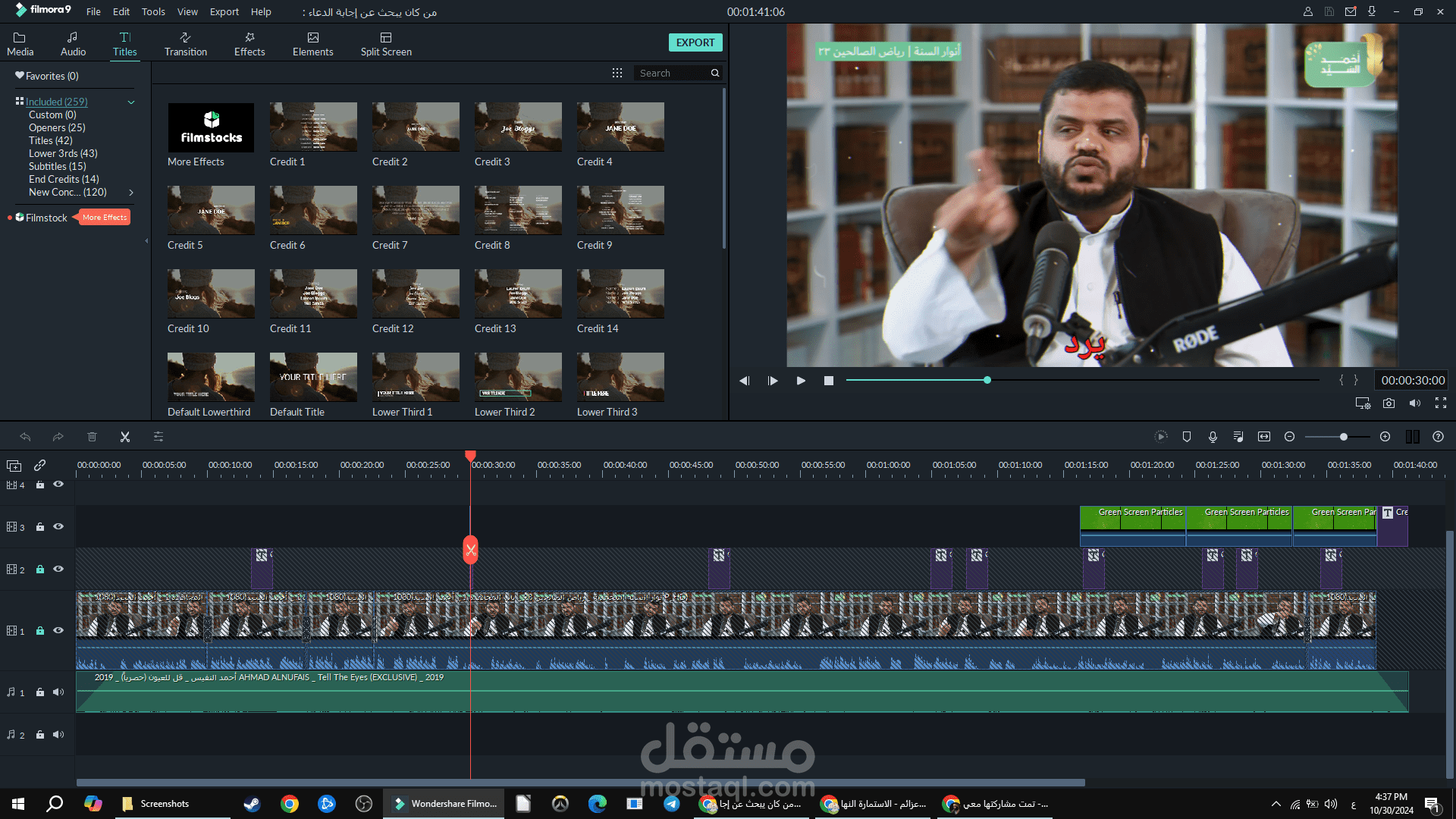
Task: Click the timeline zoom slider handle
Action: pyautogui.click(x=1343, y=437)
